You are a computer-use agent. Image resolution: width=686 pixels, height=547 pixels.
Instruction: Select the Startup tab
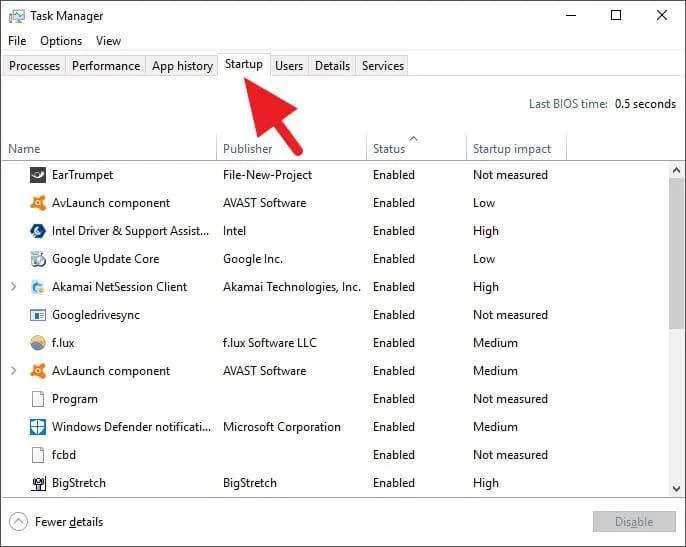(244, 64)
